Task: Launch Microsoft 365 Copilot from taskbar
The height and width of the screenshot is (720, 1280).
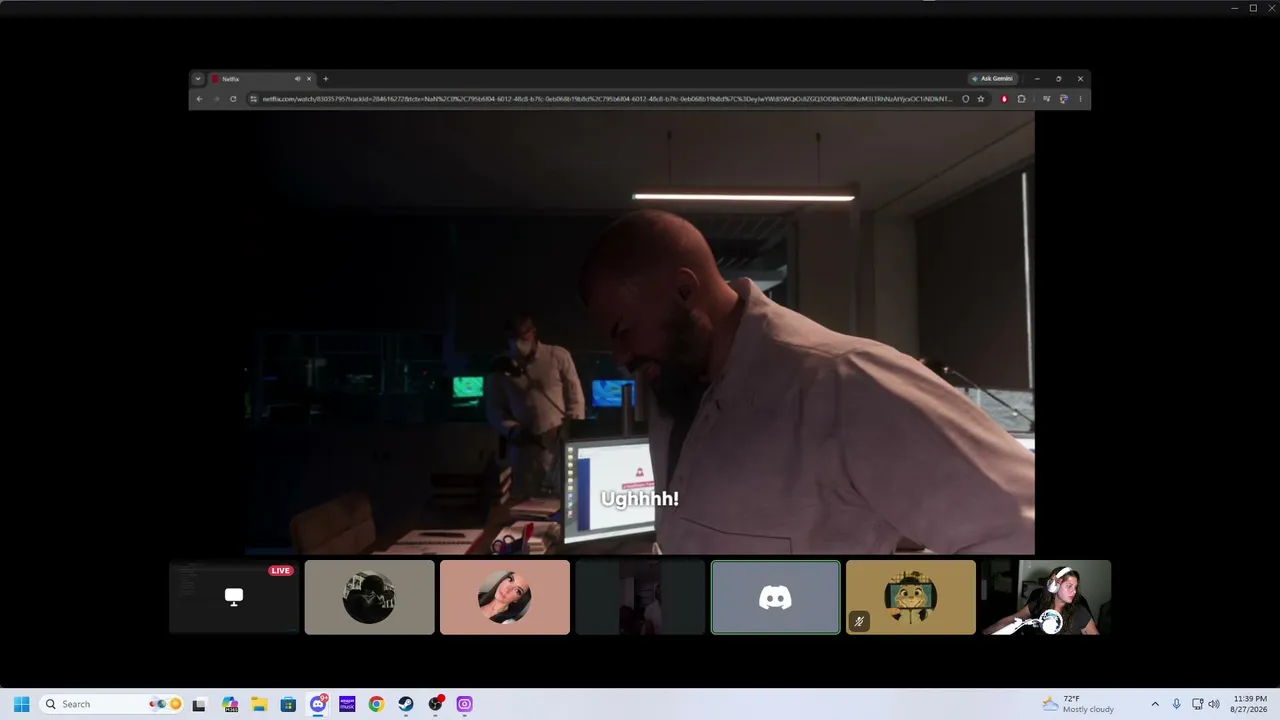Action: pos(230,704)
